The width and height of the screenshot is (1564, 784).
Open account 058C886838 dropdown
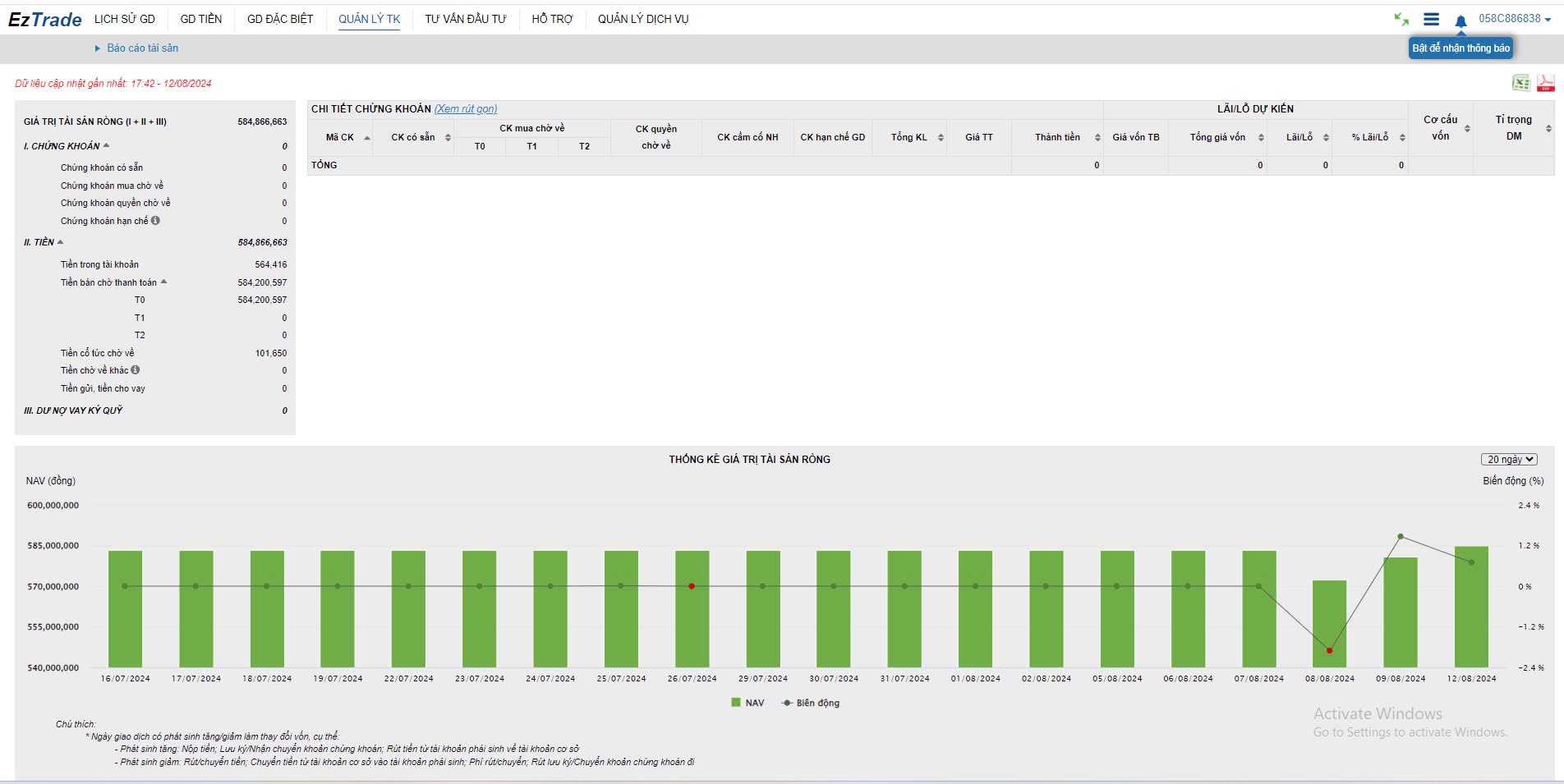click(1515, 18)
